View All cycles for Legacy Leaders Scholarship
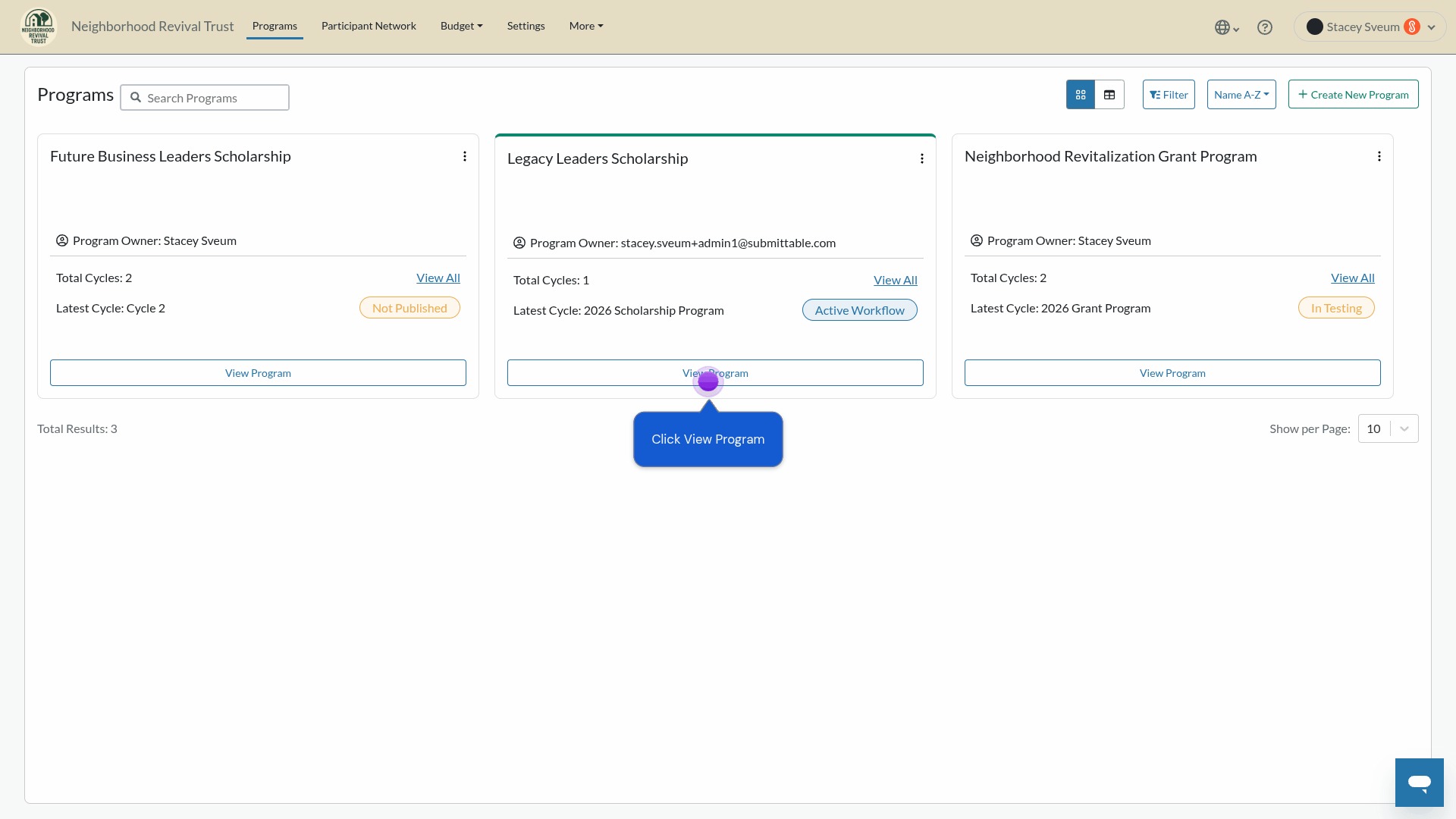The image size is (1456, 819). pyautogui.click(x=895, y=281)
